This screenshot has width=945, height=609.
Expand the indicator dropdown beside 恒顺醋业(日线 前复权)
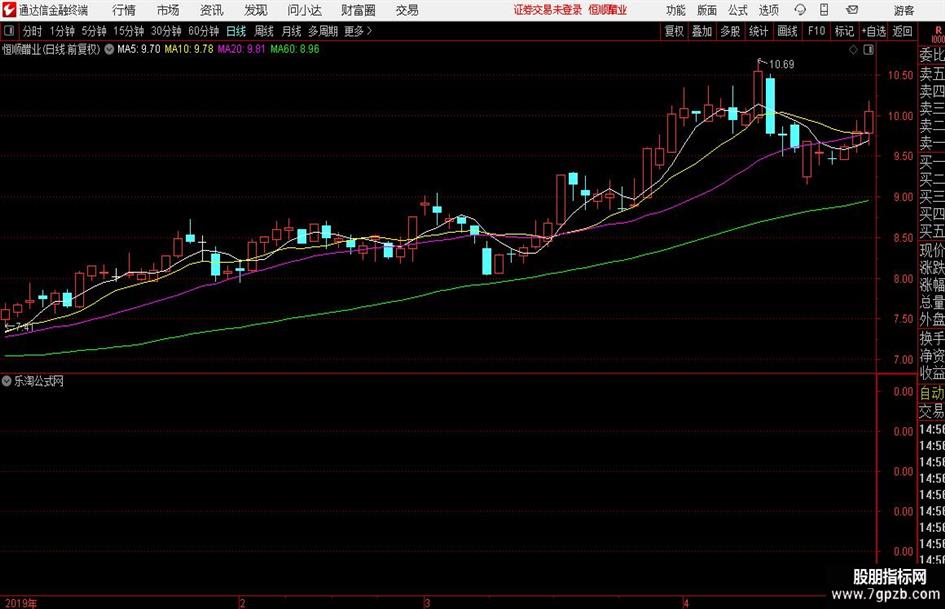pyautogui.click(x=109, y=49)
